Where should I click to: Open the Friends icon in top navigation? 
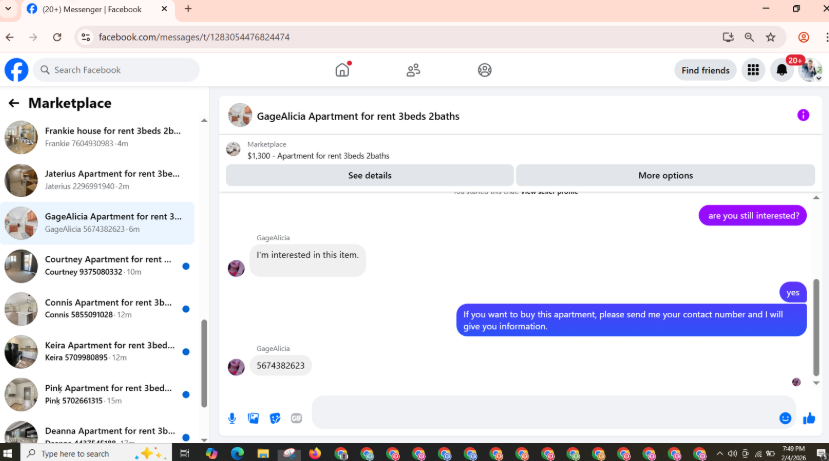413,70
